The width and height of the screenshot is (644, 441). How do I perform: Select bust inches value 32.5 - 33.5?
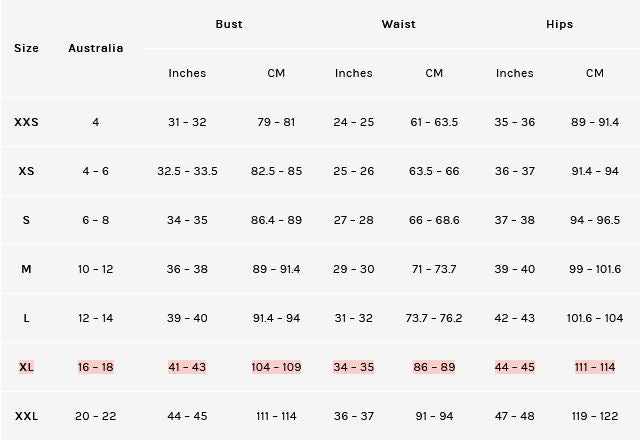point(187,171)
